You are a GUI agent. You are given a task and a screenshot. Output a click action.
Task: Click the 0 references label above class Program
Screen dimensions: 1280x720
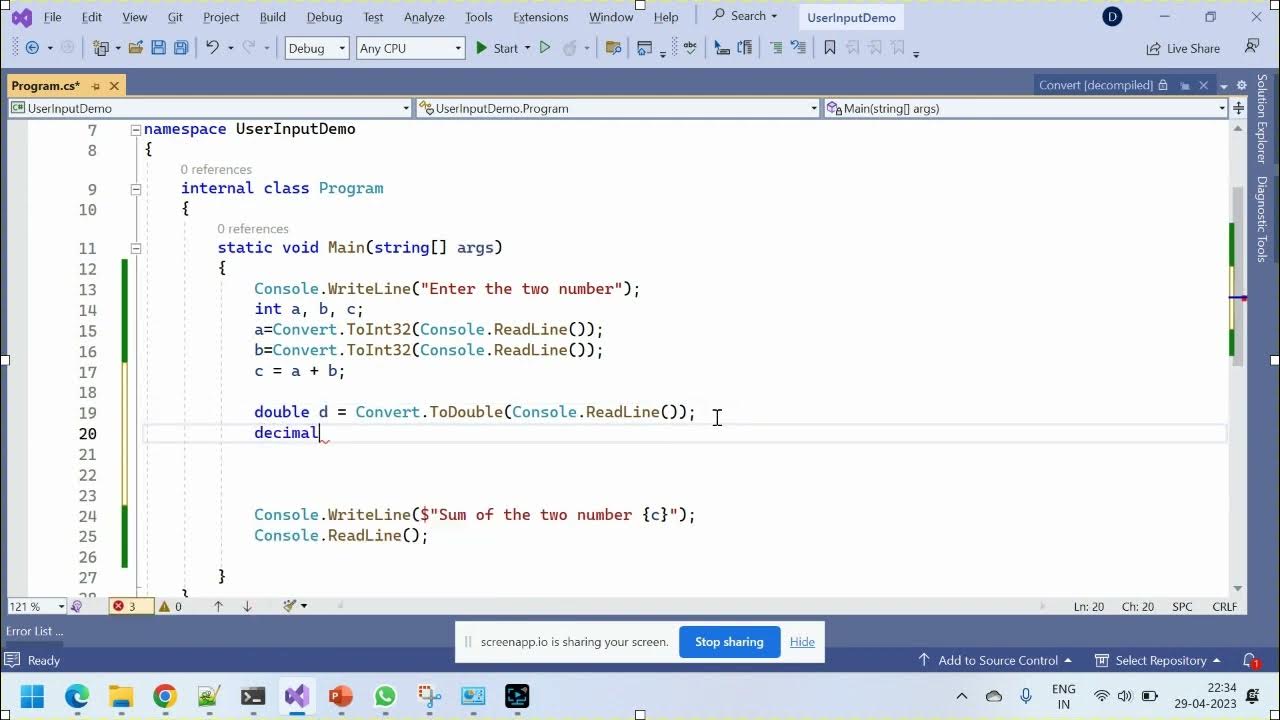click(216, 170)
